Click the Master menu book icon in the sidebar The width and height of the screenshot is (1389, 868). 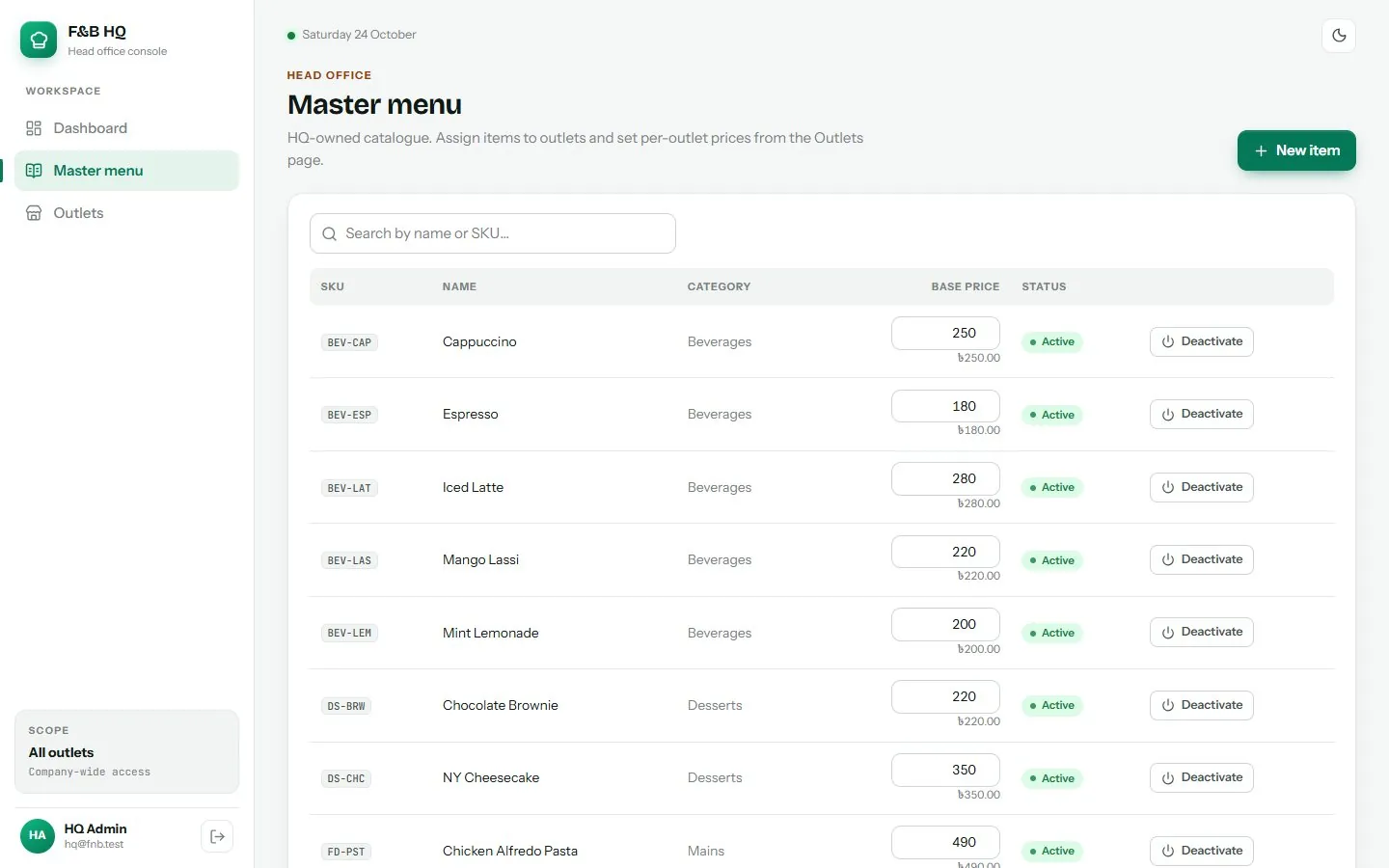(34, 171)
